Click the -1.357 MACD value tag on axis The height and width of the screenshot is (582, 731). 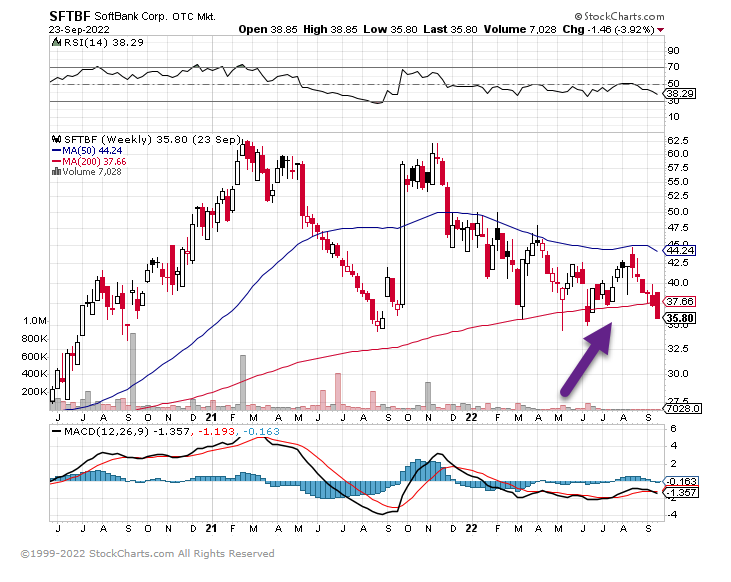click(x=682, y=492)
